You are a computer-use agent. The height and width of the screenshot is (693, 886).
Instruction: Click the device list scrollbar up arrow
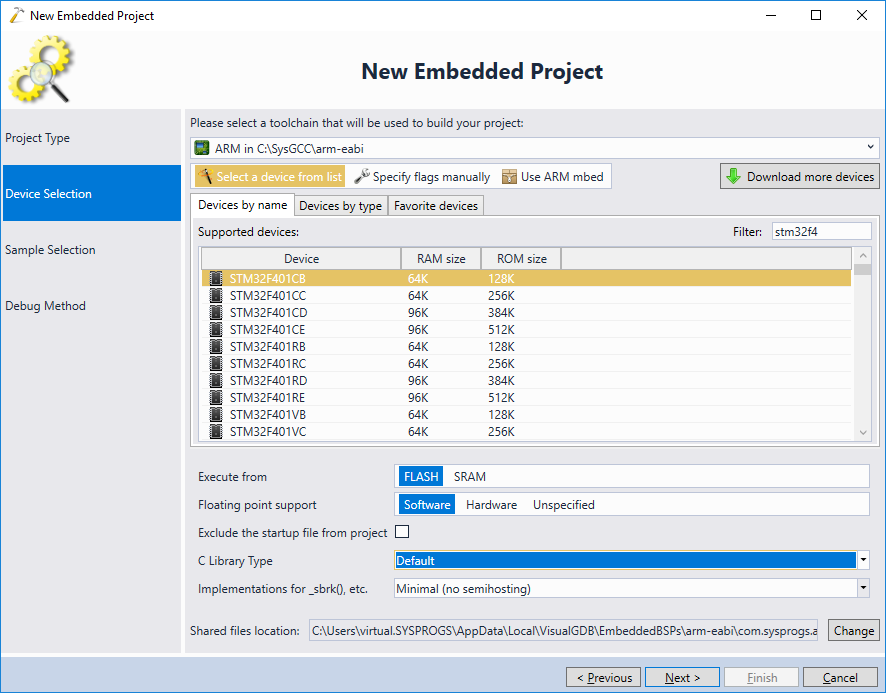863,255
